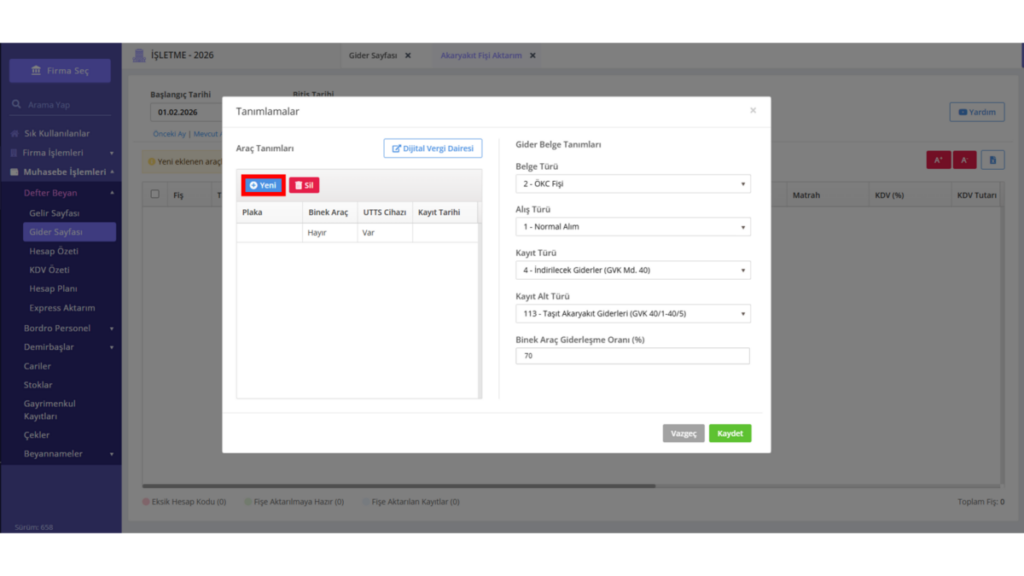Toggle the select-all checkbox in Fiş header
1024x576 pixels.
click(x=155, y=194)
